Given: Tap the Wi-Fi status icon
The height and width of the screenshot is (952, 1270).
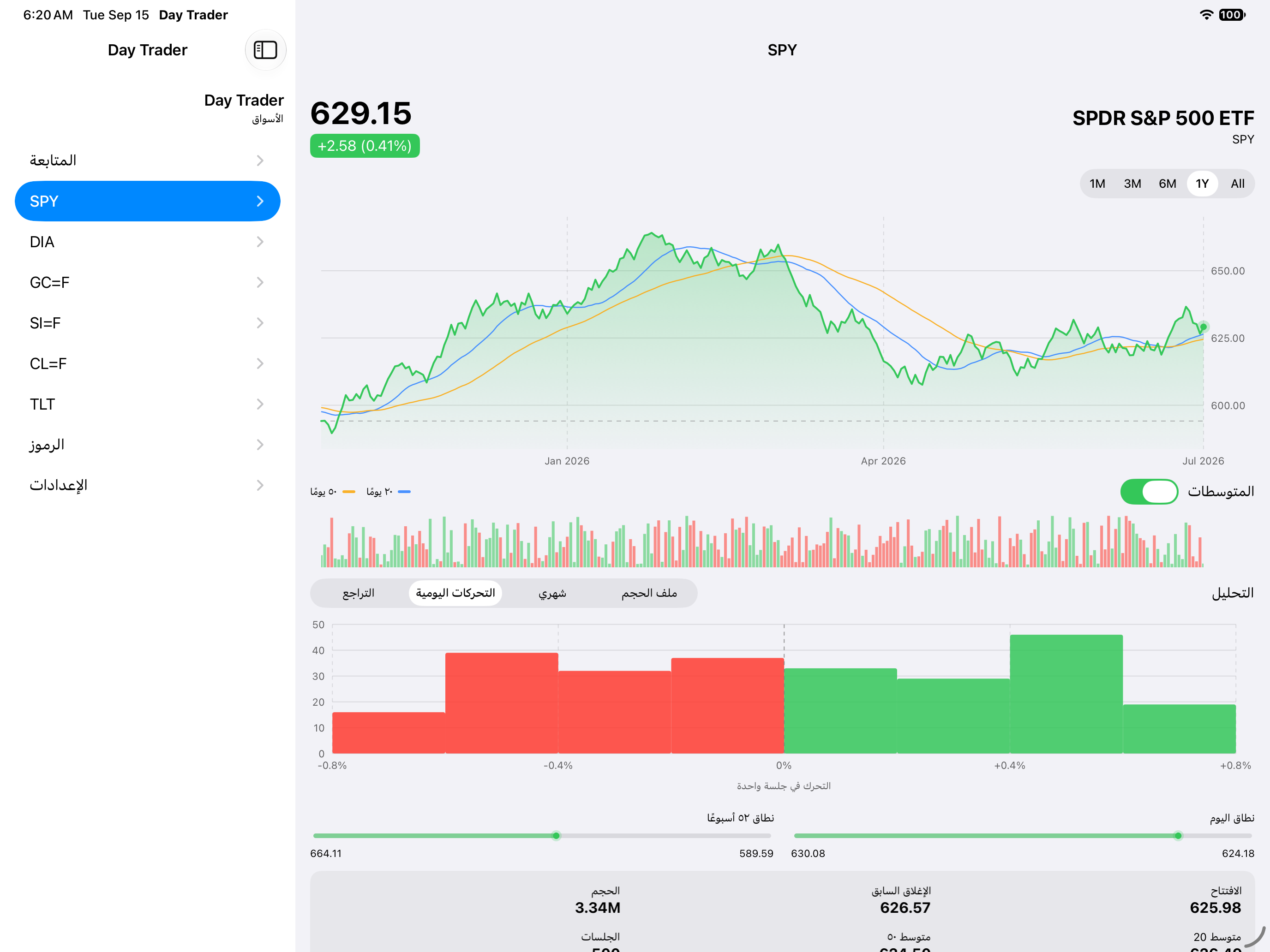Looking at the screenshot, I should tap(1206, 15).
